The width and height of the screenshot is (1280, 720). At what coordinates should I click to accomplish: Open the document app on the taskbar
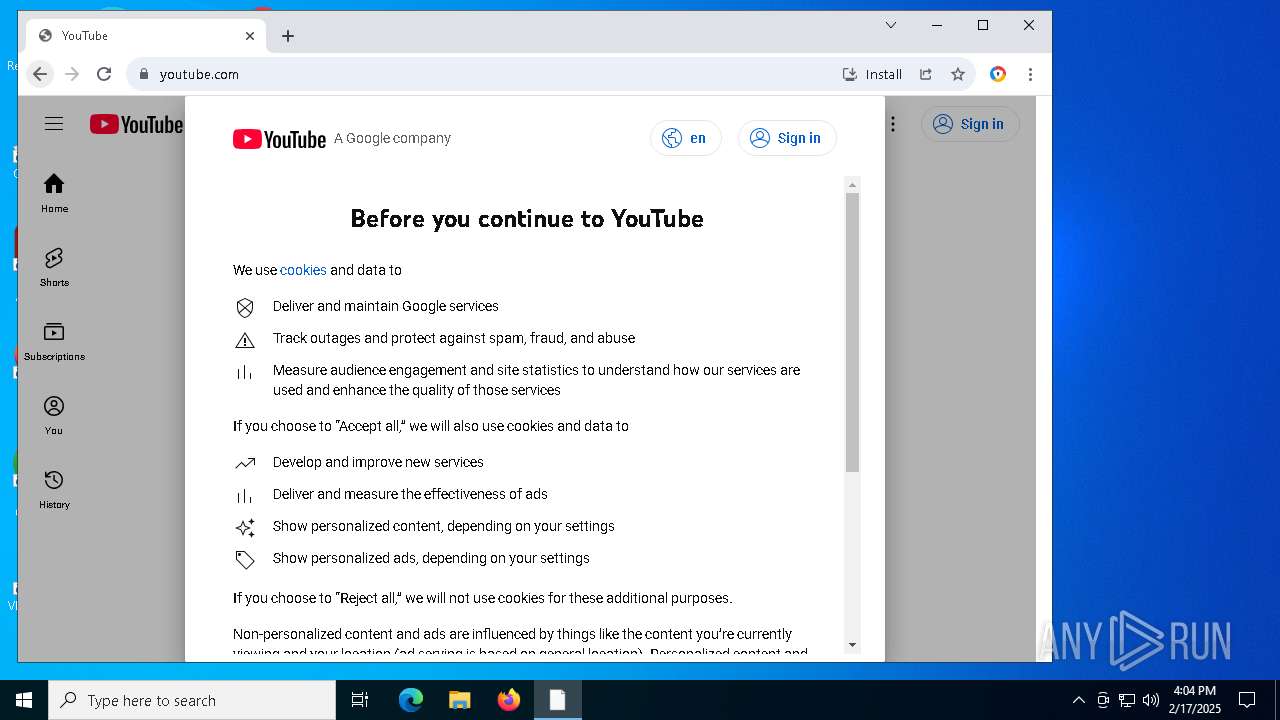coord(557,700)
